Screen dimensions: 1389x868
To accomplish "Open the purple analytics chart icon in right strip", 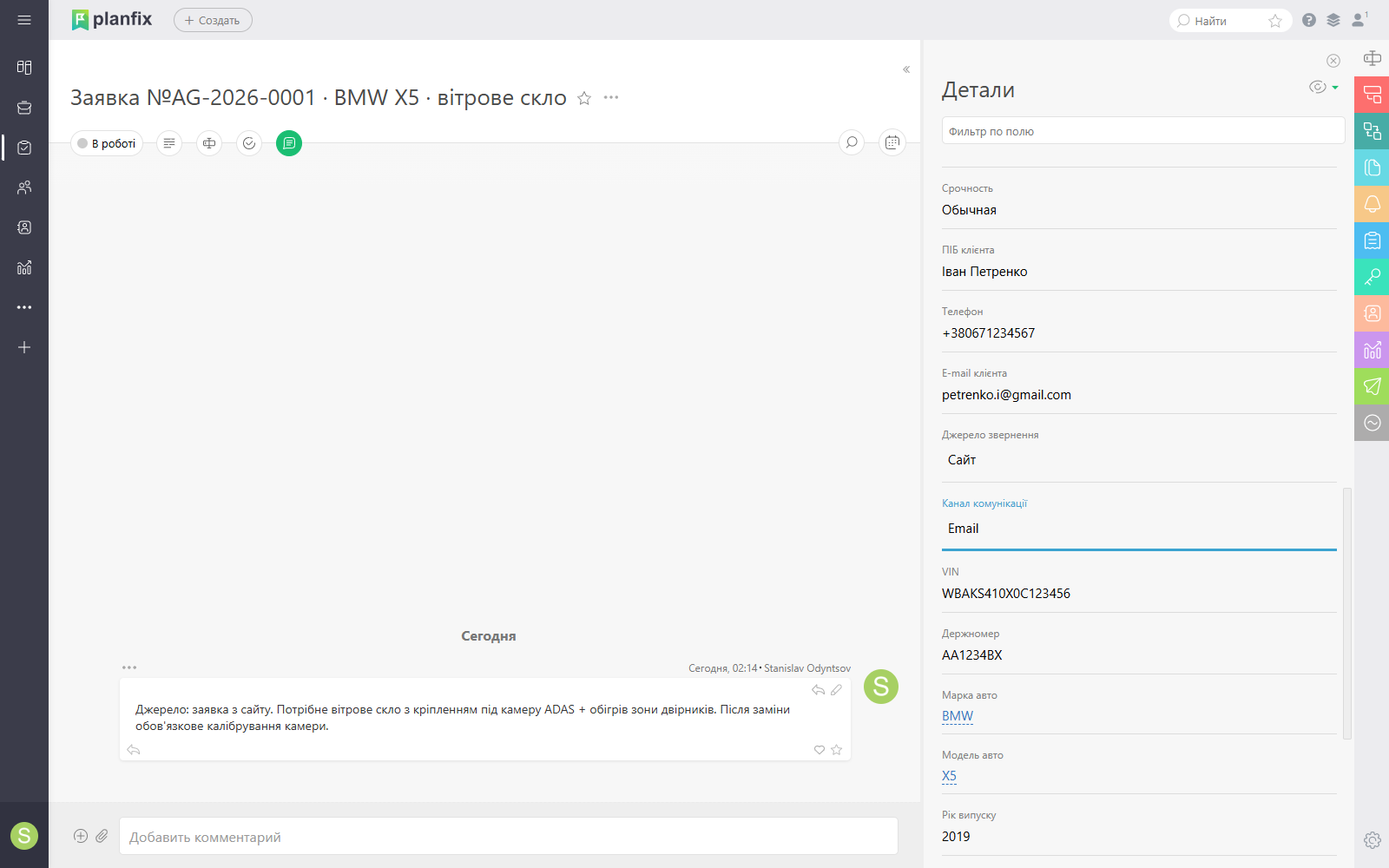I will (x=1372, y=350).
